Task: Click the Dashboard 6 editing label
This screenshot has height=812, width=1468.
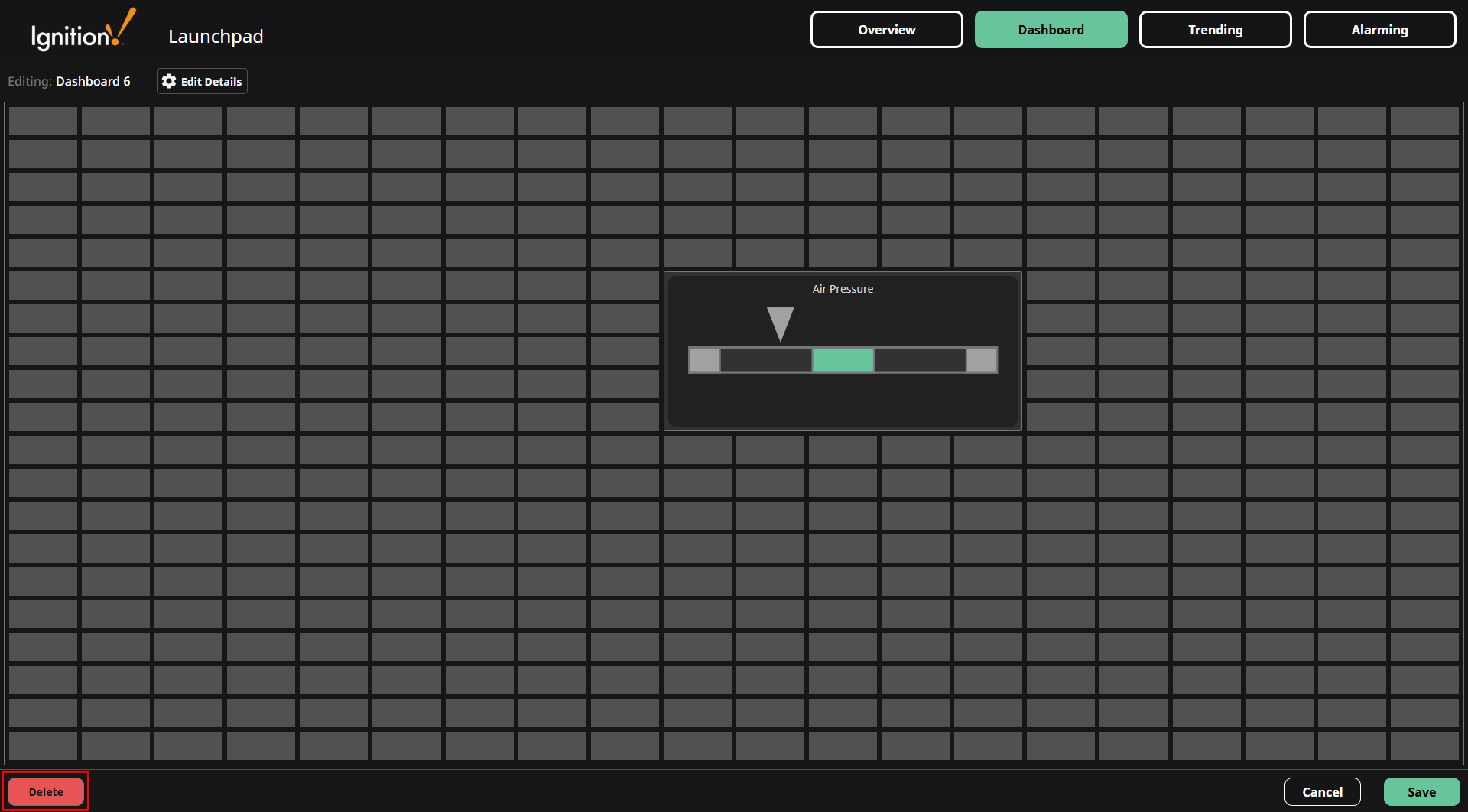Action: tap(93, 81)
